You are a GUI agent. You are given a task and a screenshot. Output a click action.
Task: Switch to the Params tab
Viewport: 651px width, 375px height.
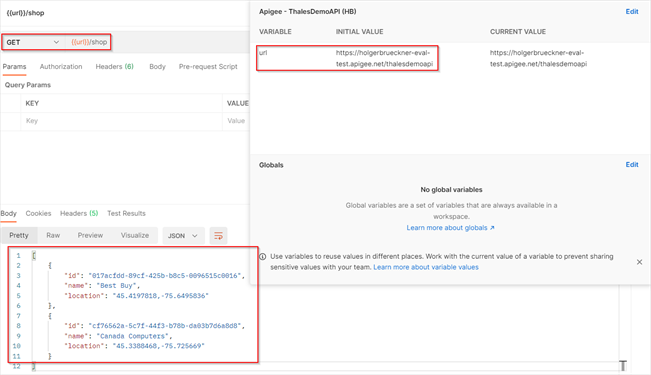(x=15, y=66)
